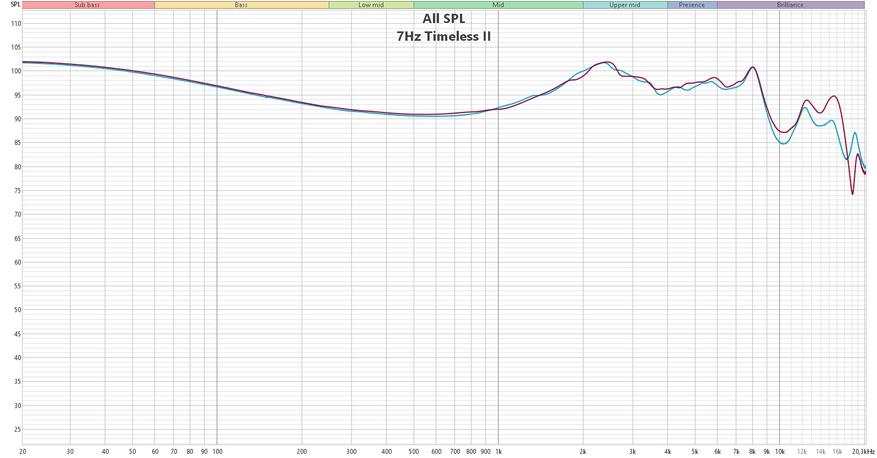Click the 'All SPL' graph title
Screen dimensions: 877x458
coord(444,19)
